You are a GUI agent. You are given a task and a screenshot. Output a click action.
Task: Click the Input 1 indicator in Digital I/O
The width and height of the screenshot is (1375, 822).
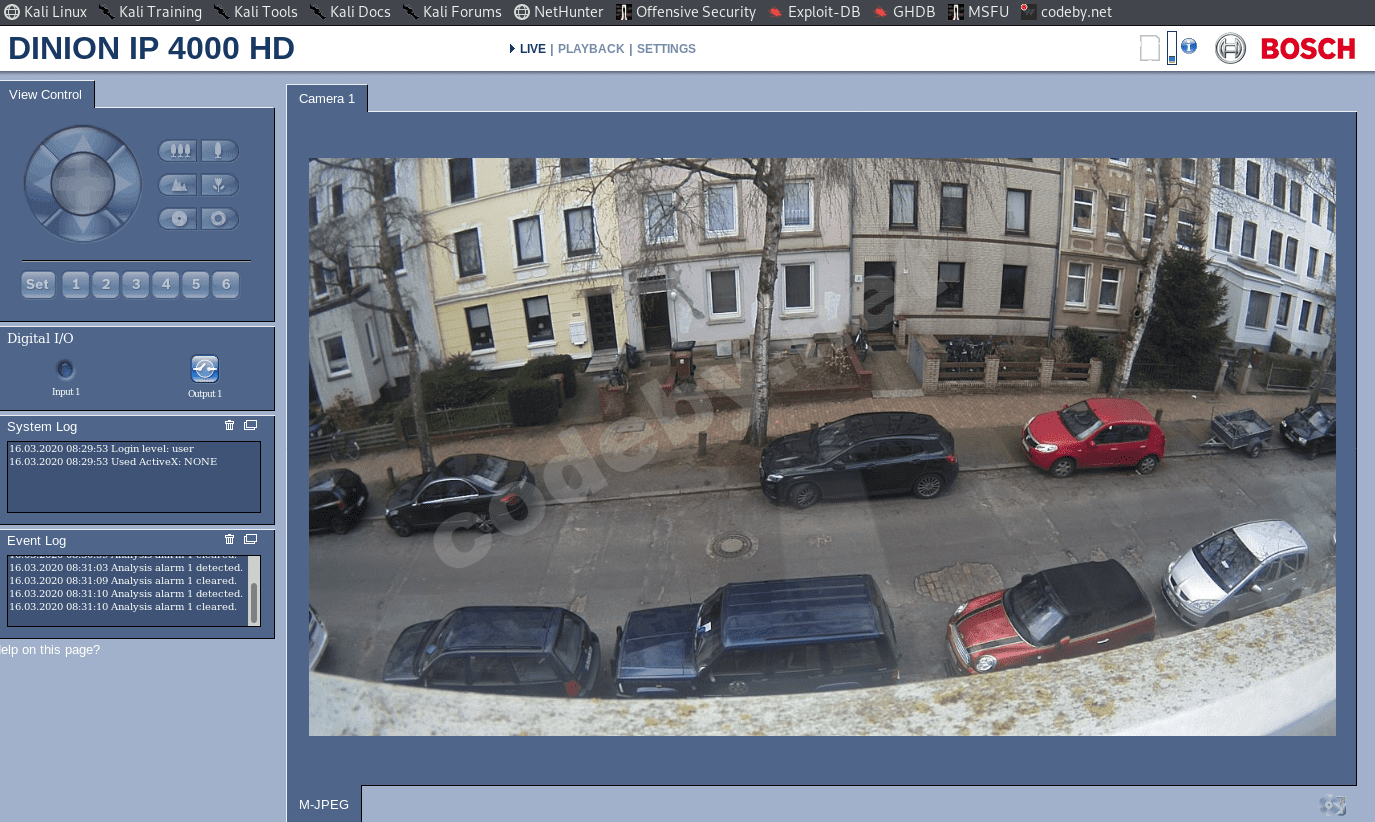65,369
